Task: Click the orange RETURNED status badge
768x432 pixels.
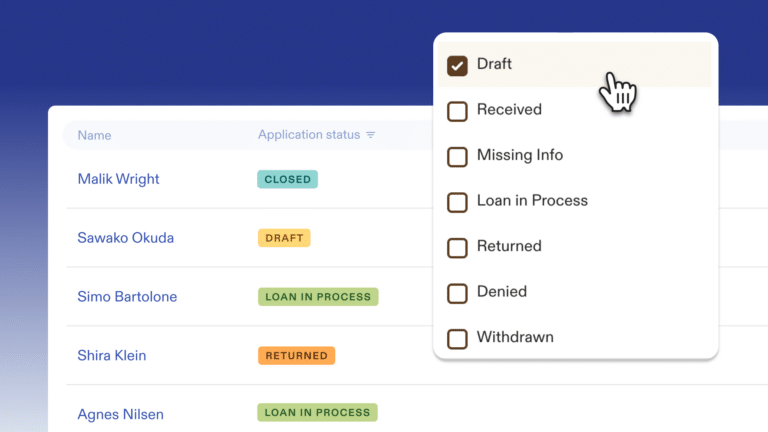Action: (296, 355)
